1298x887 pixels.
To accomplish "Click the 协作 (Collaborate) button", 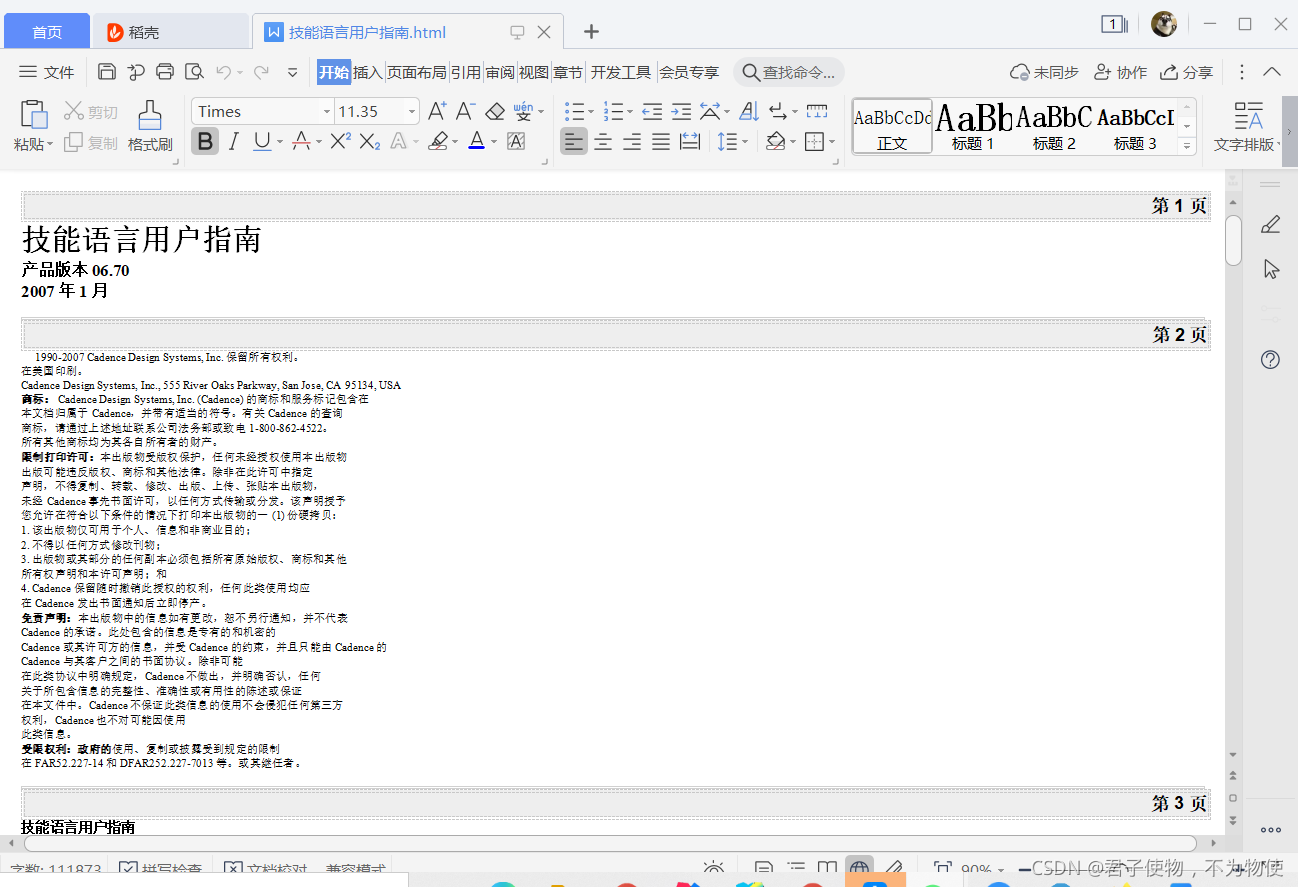I will point(1120,72).
